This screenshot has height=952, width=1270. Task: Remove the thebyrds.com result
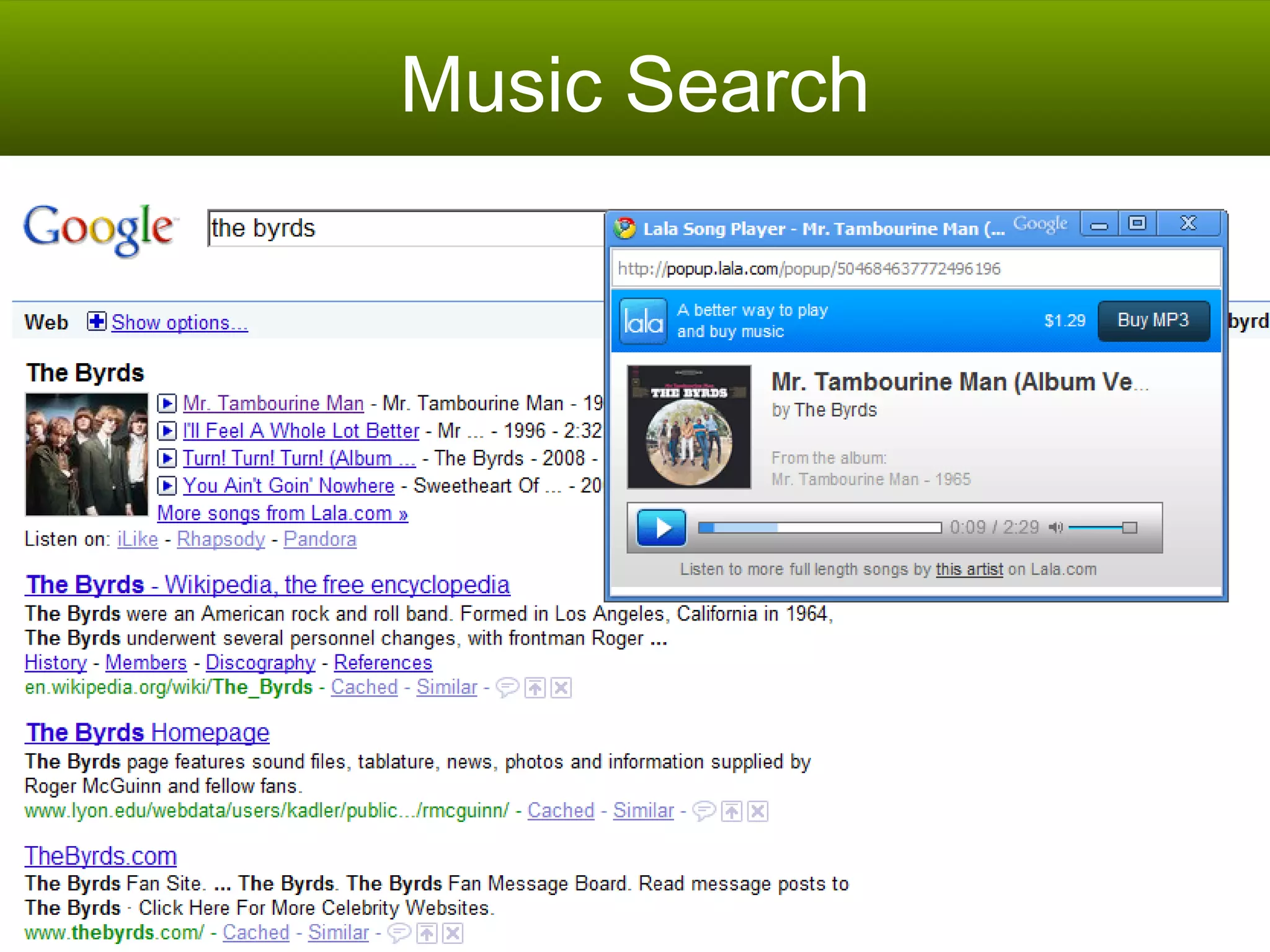coord(453,933)
